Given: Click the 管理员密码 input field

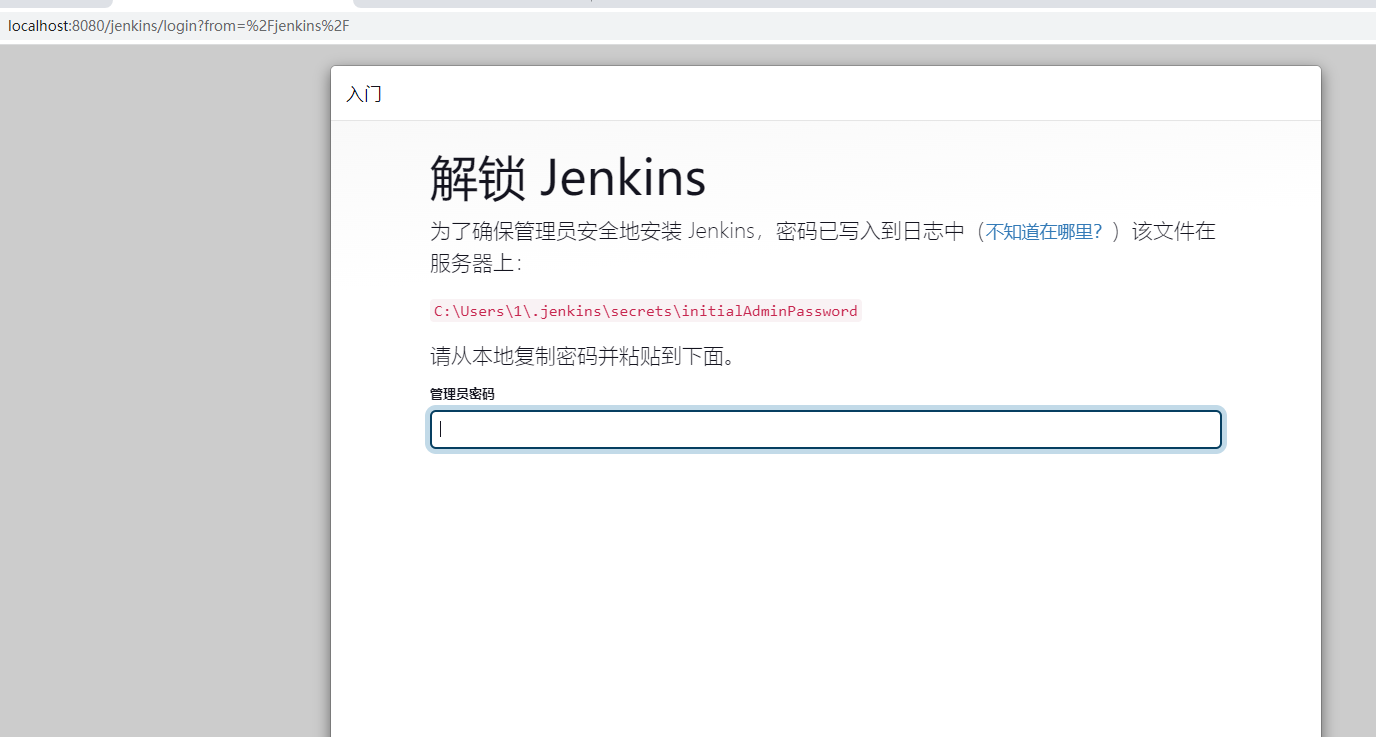Looking at the screenshot, I should (x=826, y=430).
